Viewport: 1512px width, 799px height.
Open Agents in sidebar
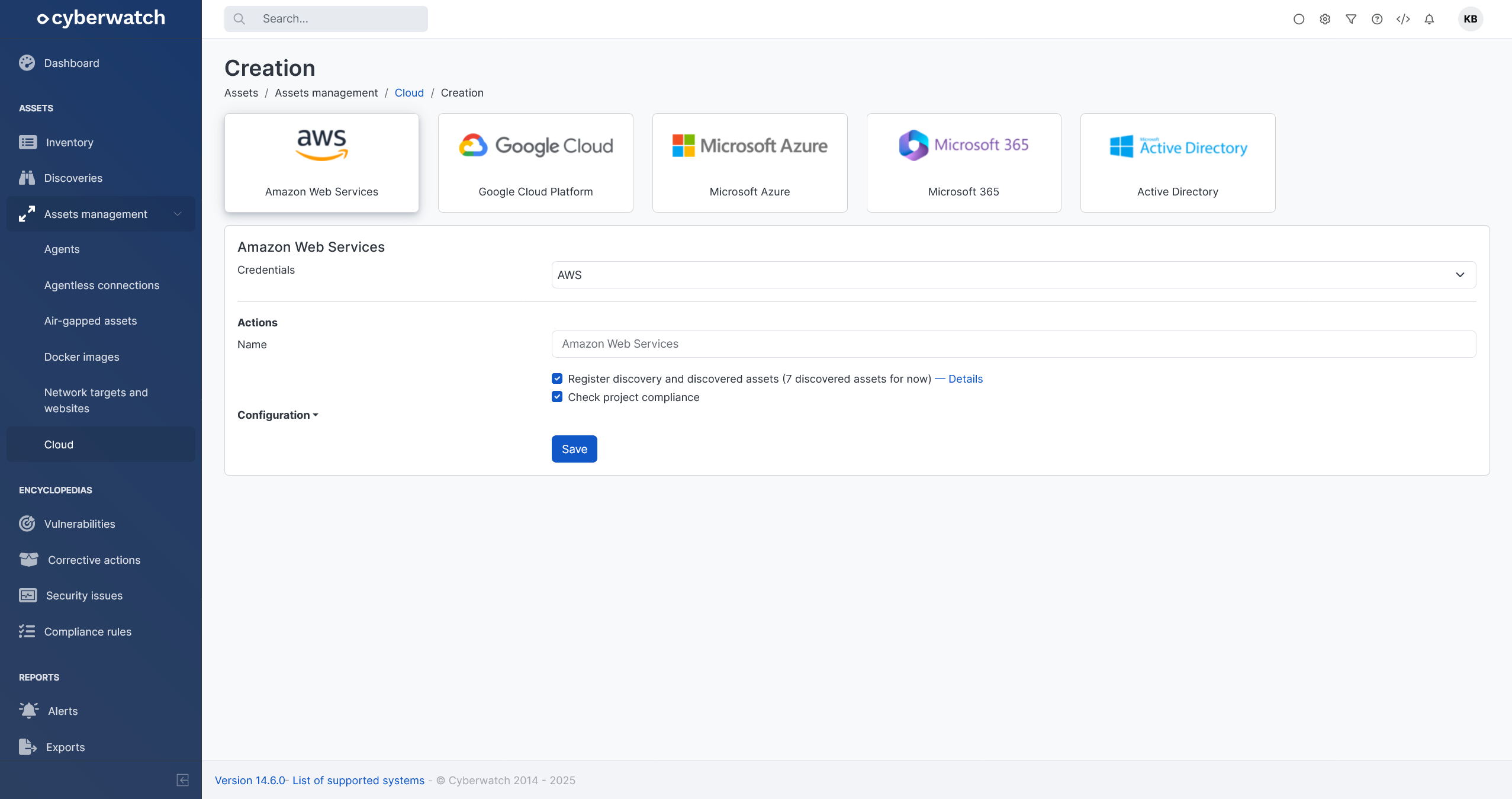(62, 249)
